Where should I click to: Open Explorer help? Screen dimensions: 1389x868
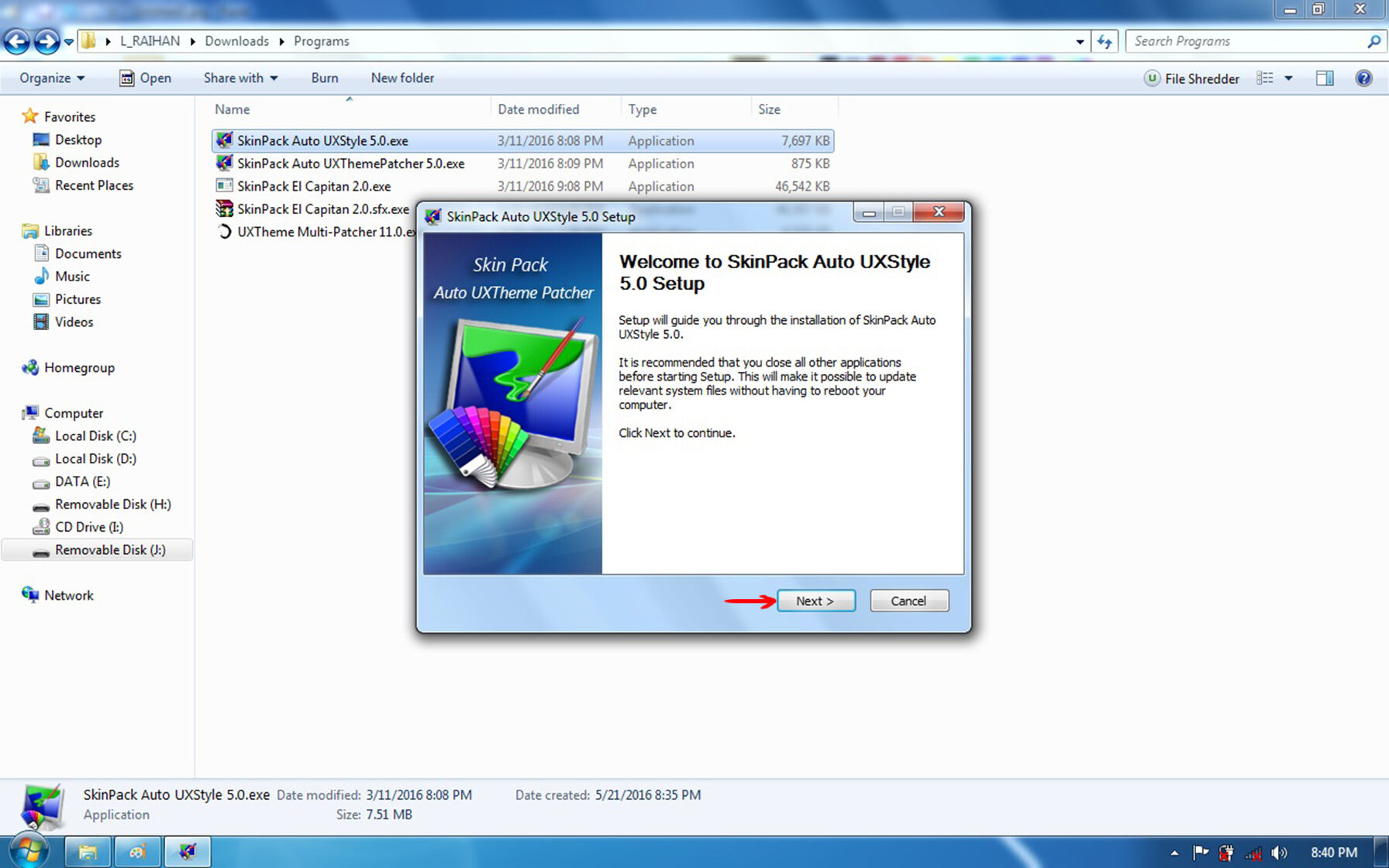click(1363, 78)
